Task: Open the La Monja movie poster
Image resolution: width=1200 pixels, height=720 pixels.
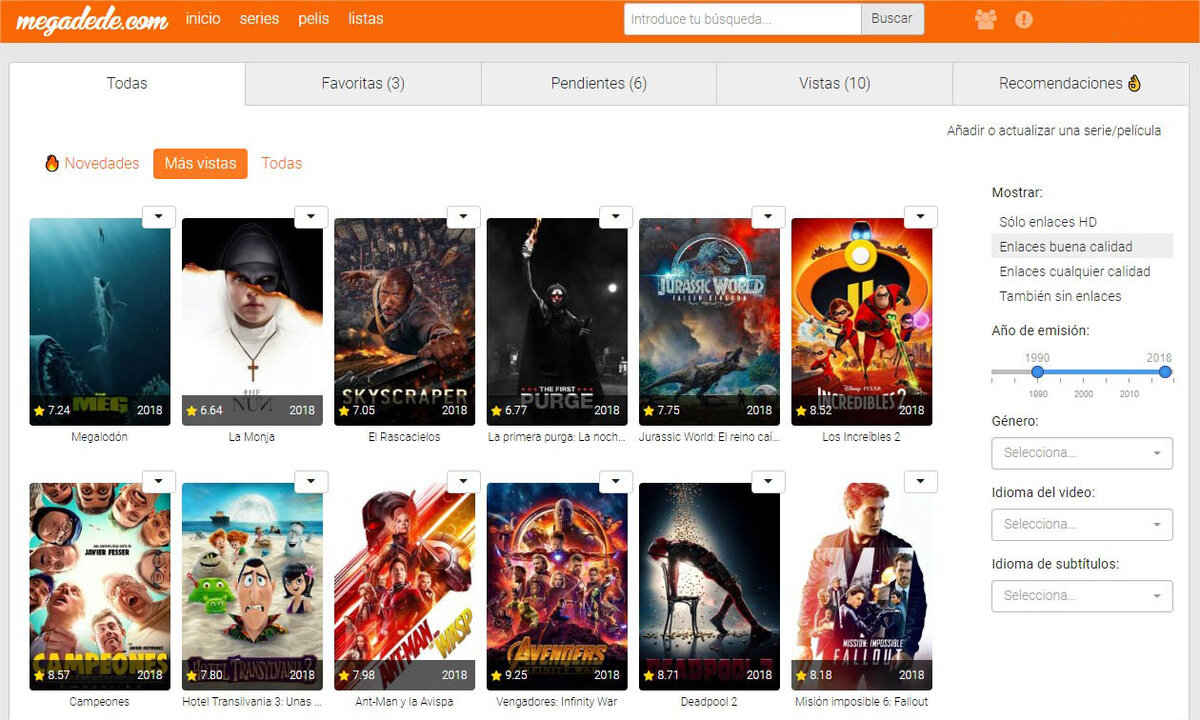Action: pyautogui.click(x=252, y=322)
